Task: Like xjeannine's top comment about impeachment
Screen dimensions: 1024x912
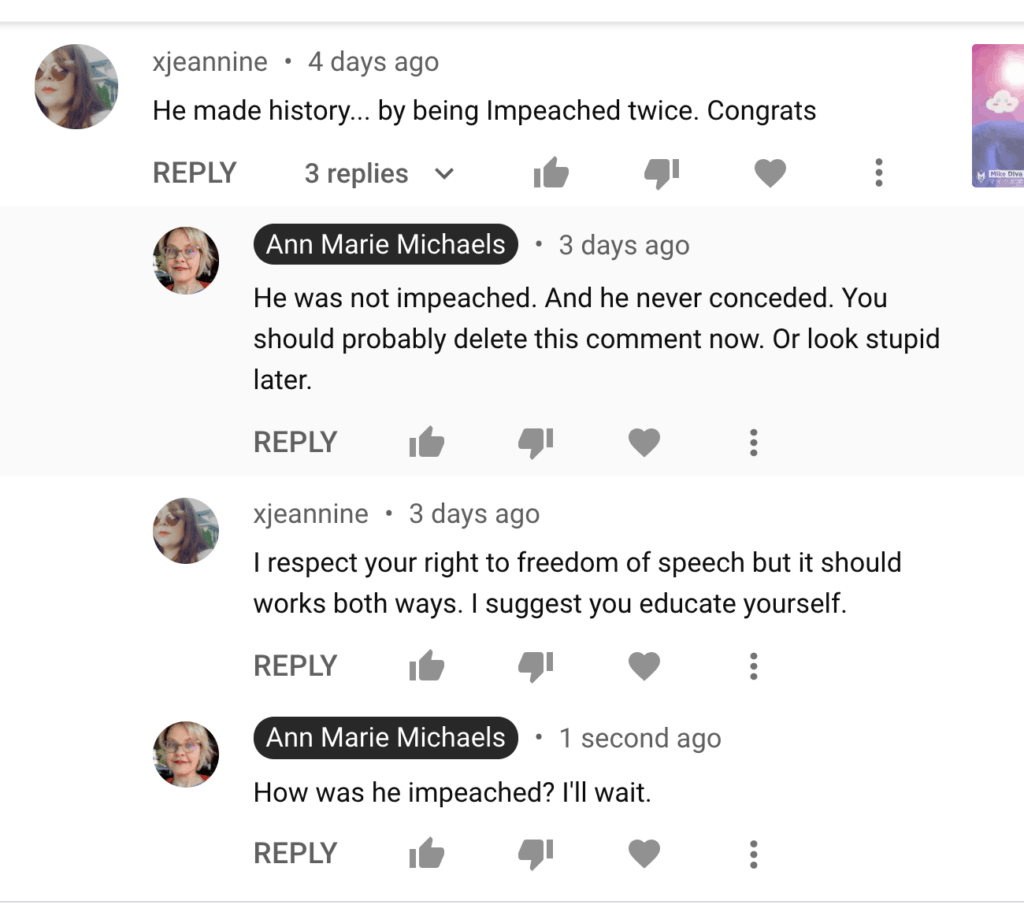Action: point(550,174)
